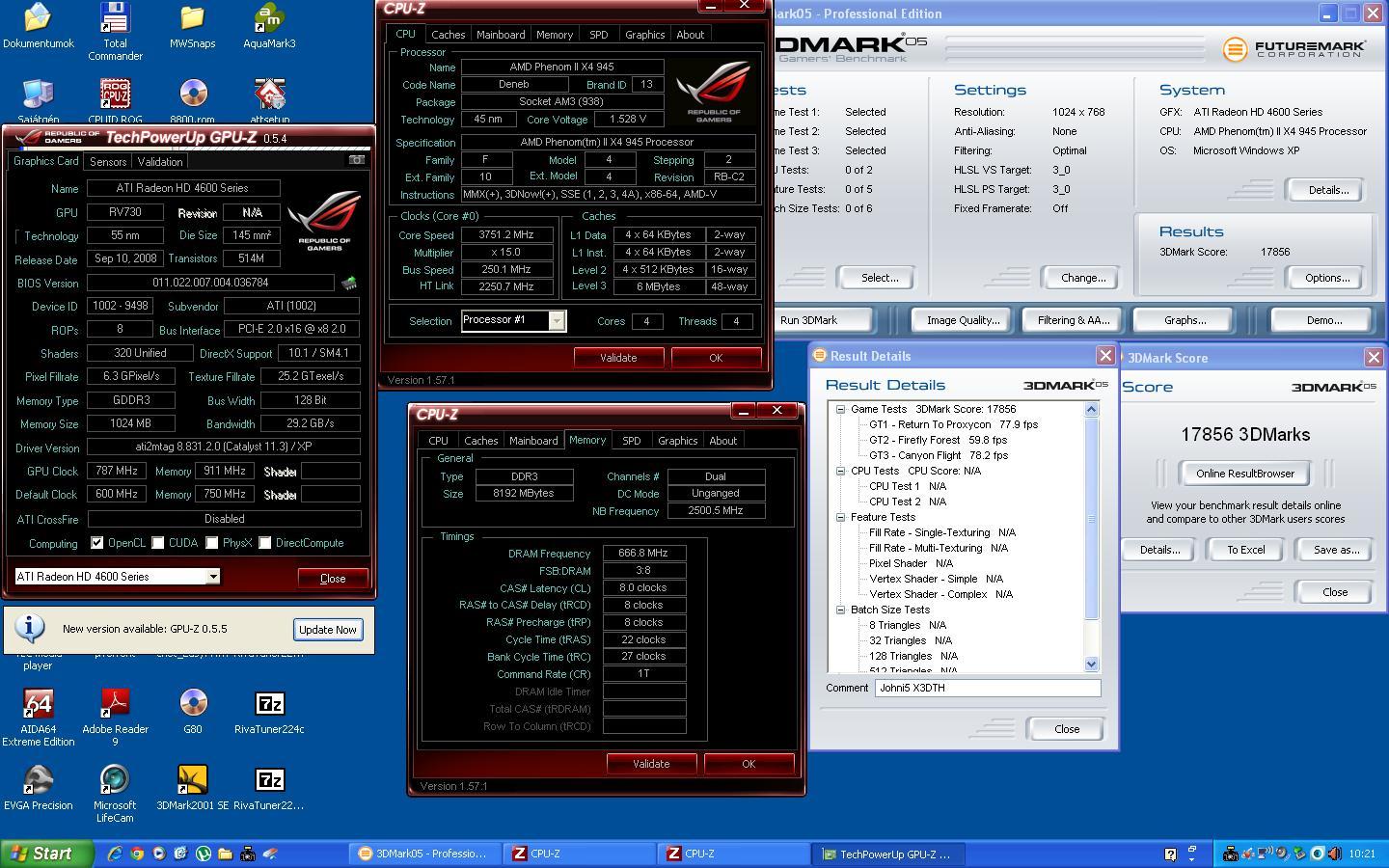Launch EVGA Precision desktop icon
Image resolution: width=1389 pixels, height=868 pixels.
click(39, 788)
